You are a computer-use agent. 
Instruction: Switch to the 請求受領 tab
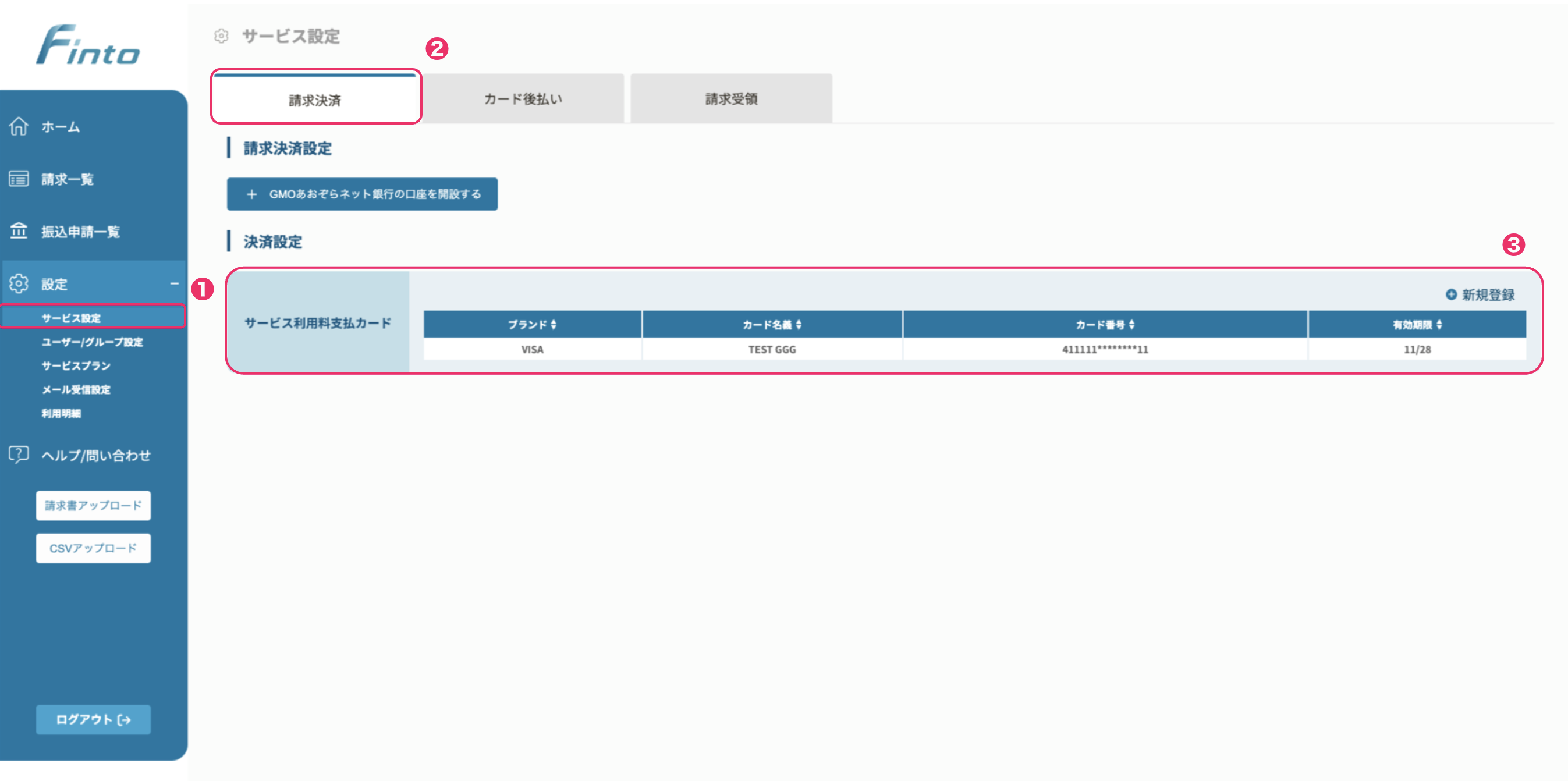731,98
